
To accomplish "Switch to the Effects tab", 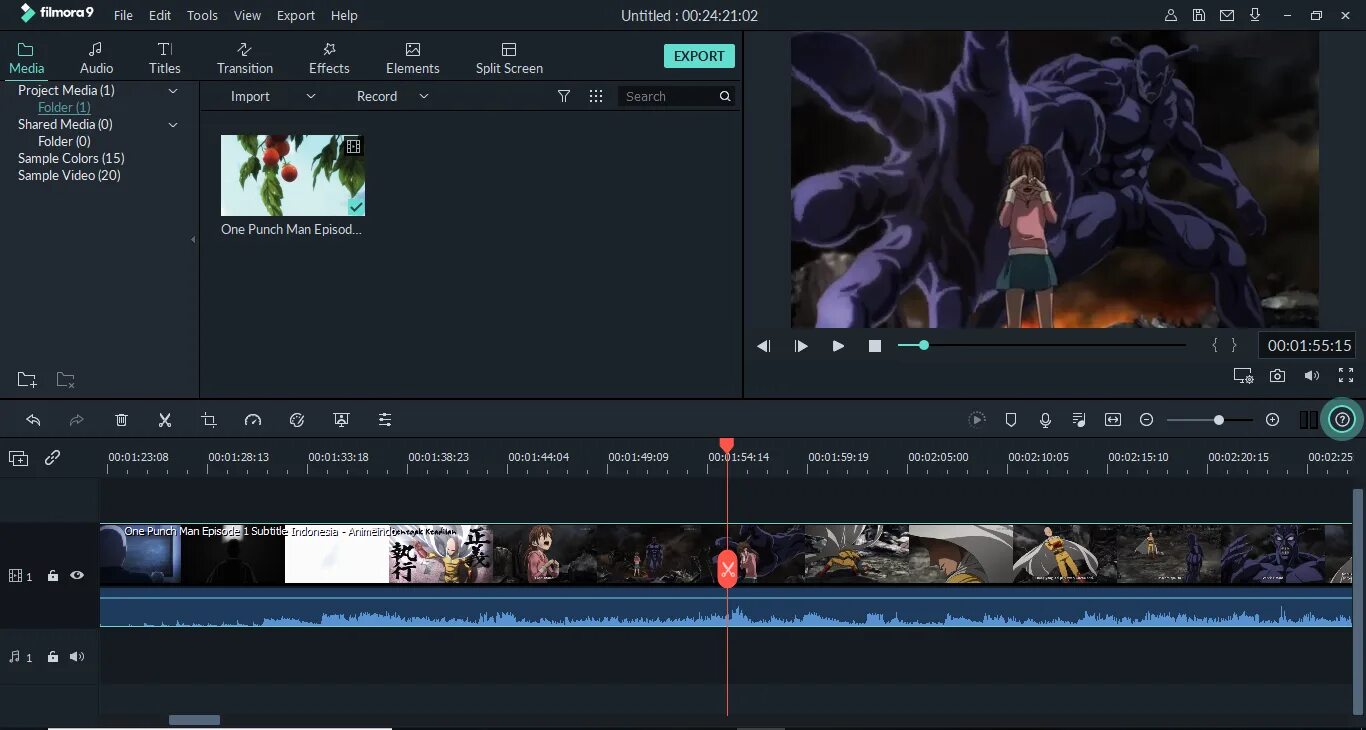I will [329, 58].
